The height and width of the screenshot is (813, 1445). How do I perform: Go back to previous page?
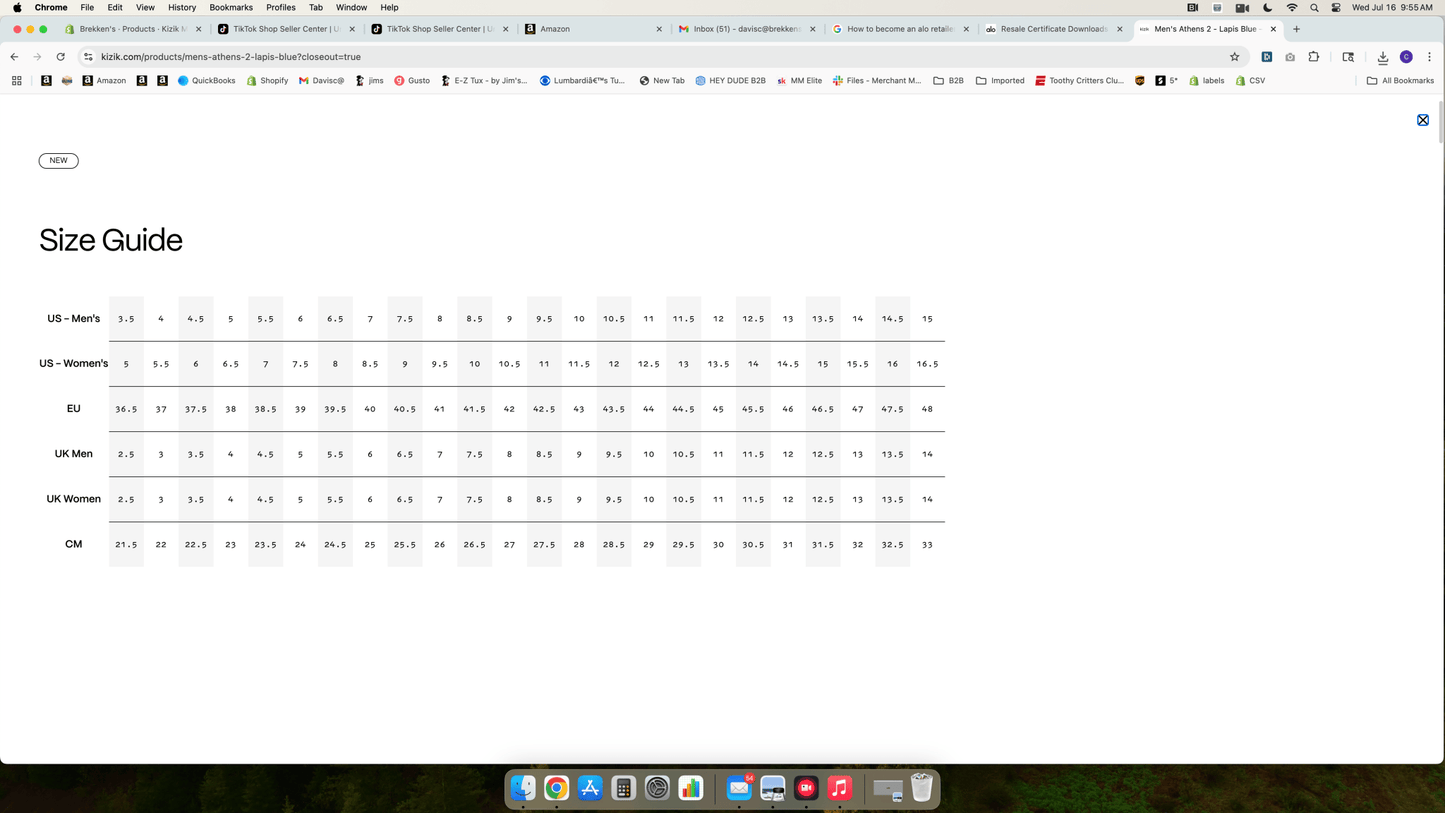[14, 57]
